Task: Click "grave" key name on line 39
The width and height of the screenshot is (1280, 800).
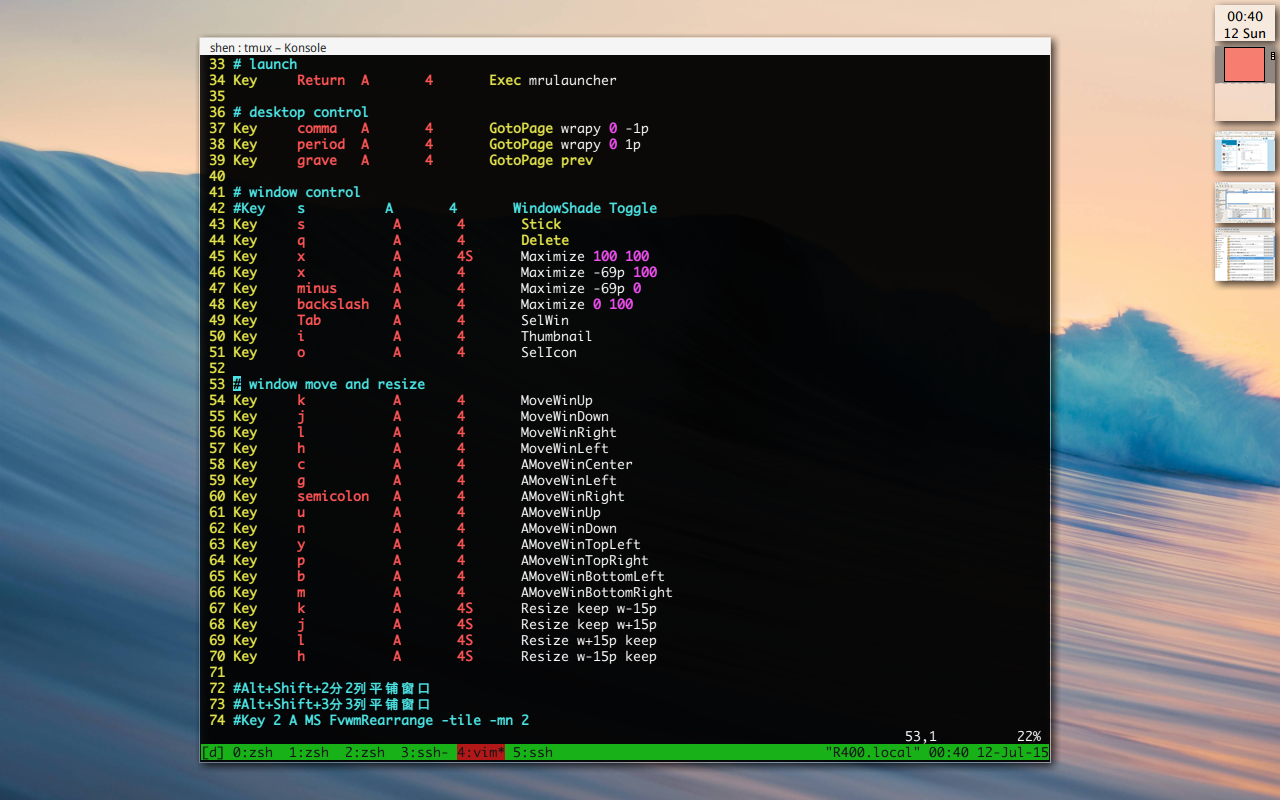Action: (x=317, y=160)
